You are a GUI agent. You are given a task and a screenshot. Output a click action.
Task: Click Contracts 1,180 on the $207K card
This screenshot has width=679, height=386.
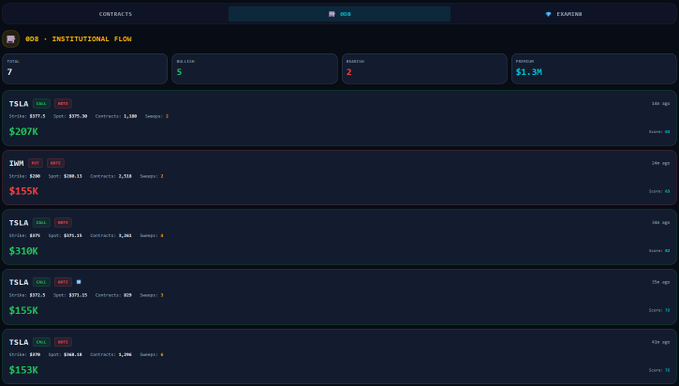click(130, 116)
